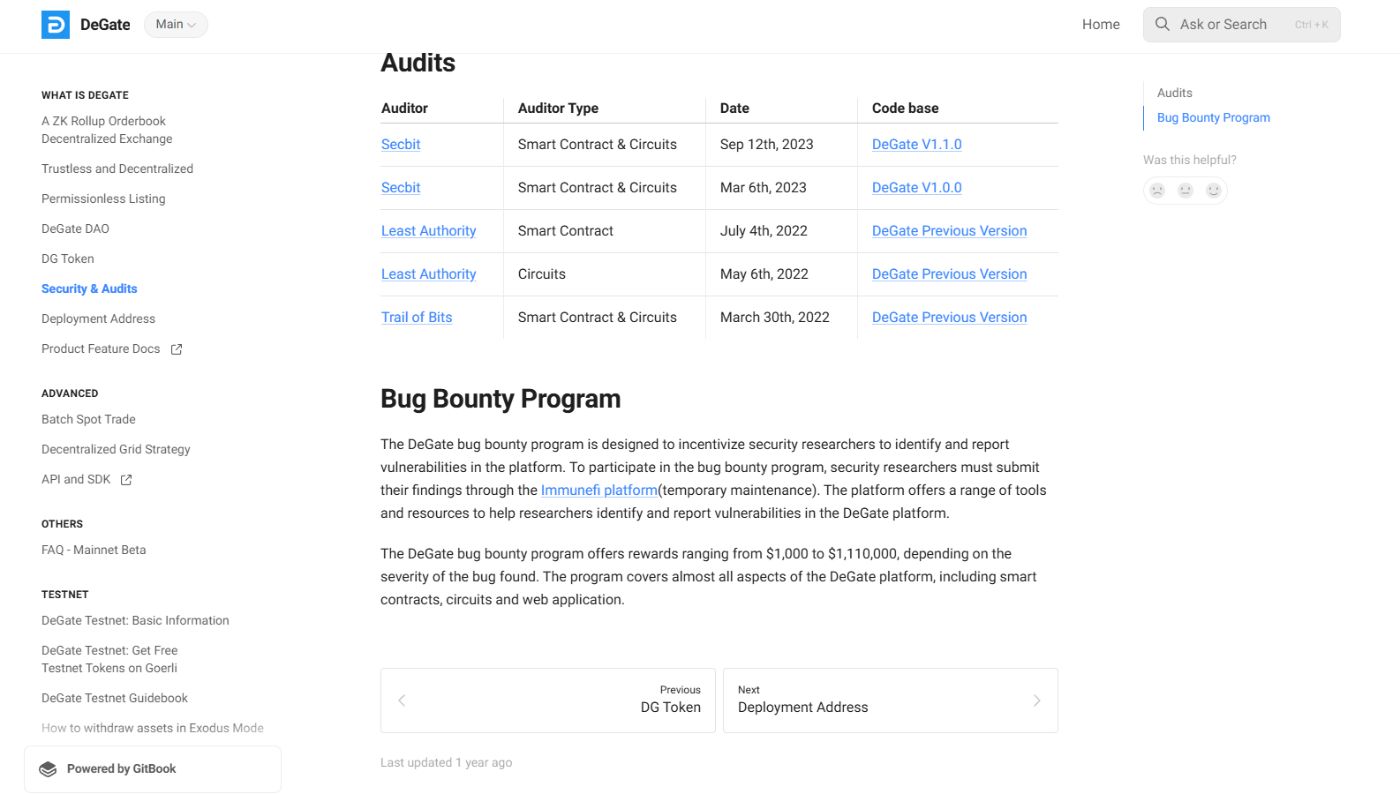Image resolution: width=1400 pixels, height=794 pixels.
Task: Open A ZK Rollup Orderbook Decentralized Exchange page
Action: tap(106, 130)
